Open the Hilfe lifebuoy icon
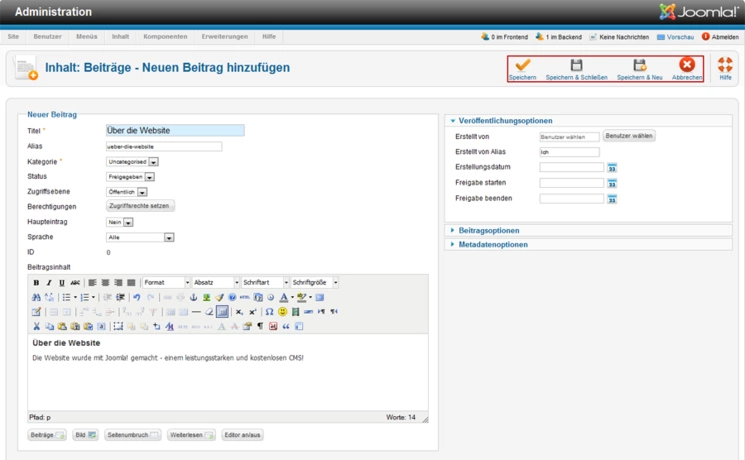Screen dimensions: 745x460 coord(725,66)
